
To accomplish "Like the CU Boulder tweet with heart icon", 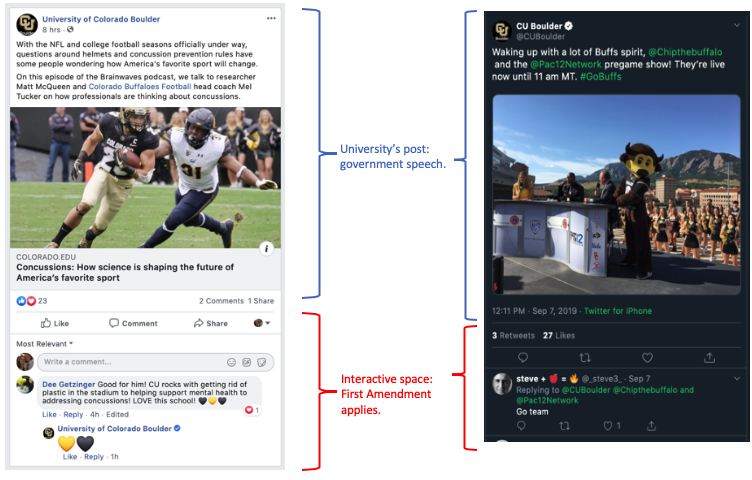I will 647,358.
